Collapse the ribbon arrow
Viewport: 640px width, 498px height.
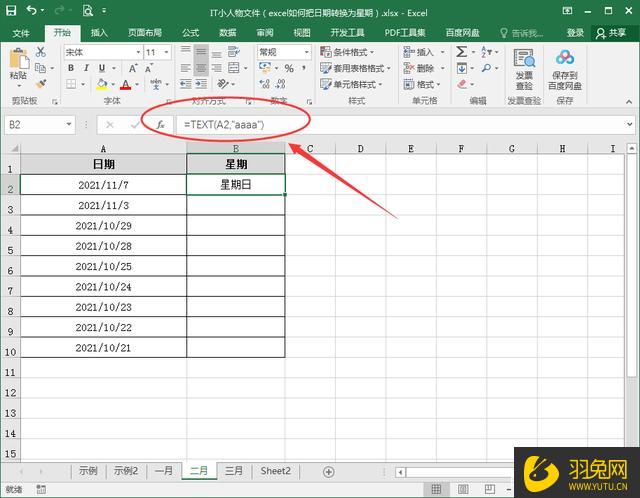point(629,101)
